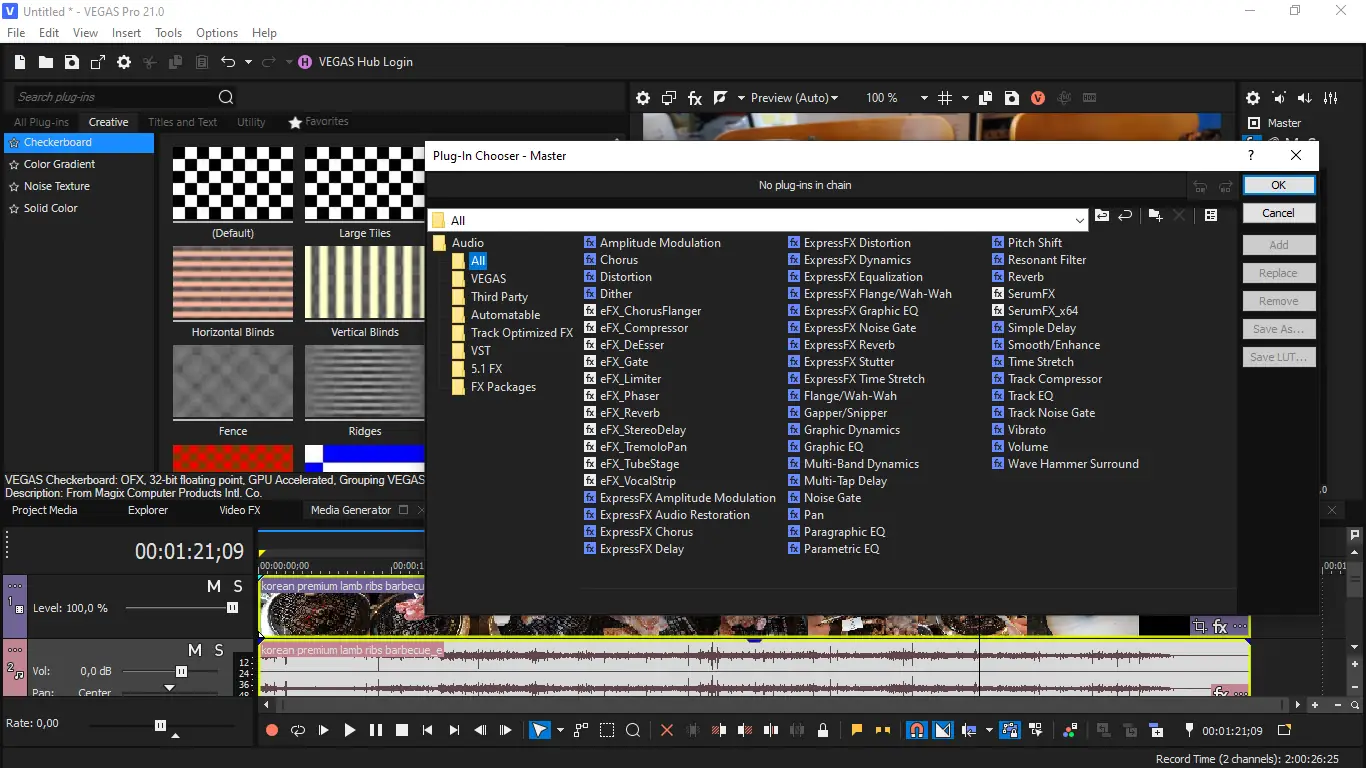Click the playback Rate slider handle
Image resolution: width=1366 pixels, height=768 pixels.
pyautogui.click(x=160, y=725)
